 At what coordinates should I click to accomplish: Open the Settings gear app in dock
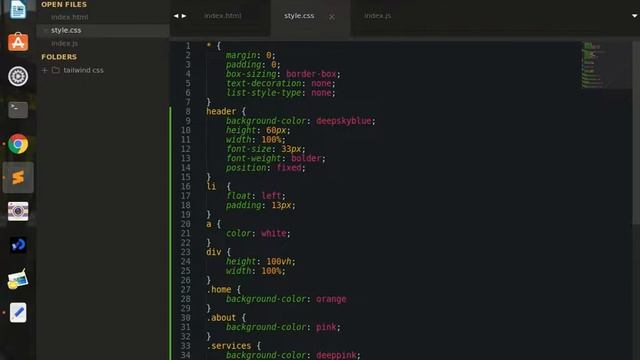(18, 76)
